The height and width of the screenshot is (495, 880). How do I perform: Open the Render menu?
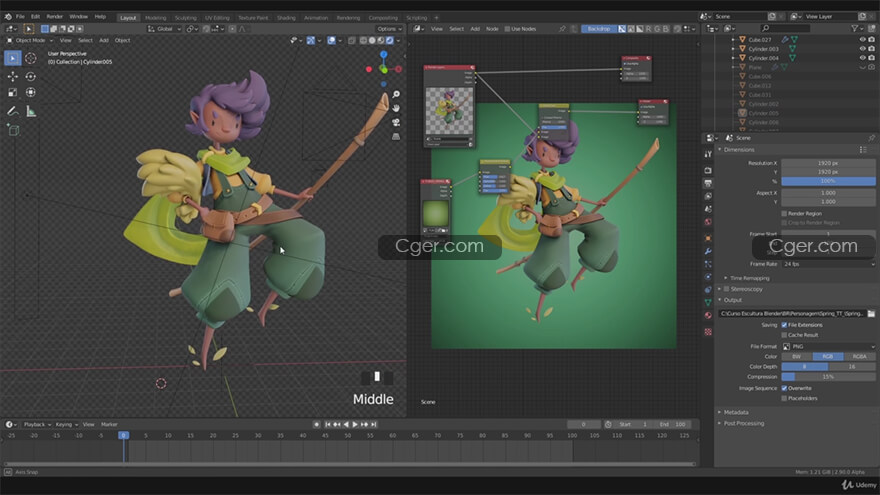pyautogui.click(x=54, y=17)
